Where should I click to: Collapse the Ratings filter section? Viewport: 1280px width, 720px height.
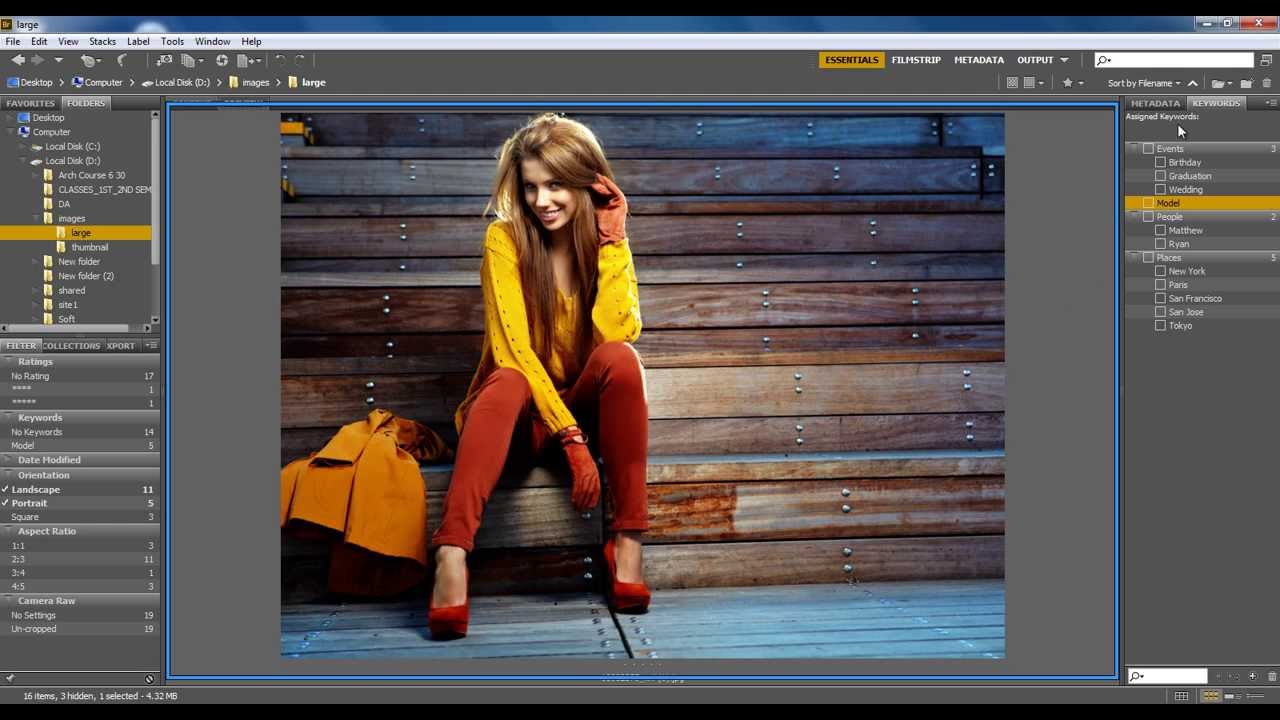click(10, 362)
